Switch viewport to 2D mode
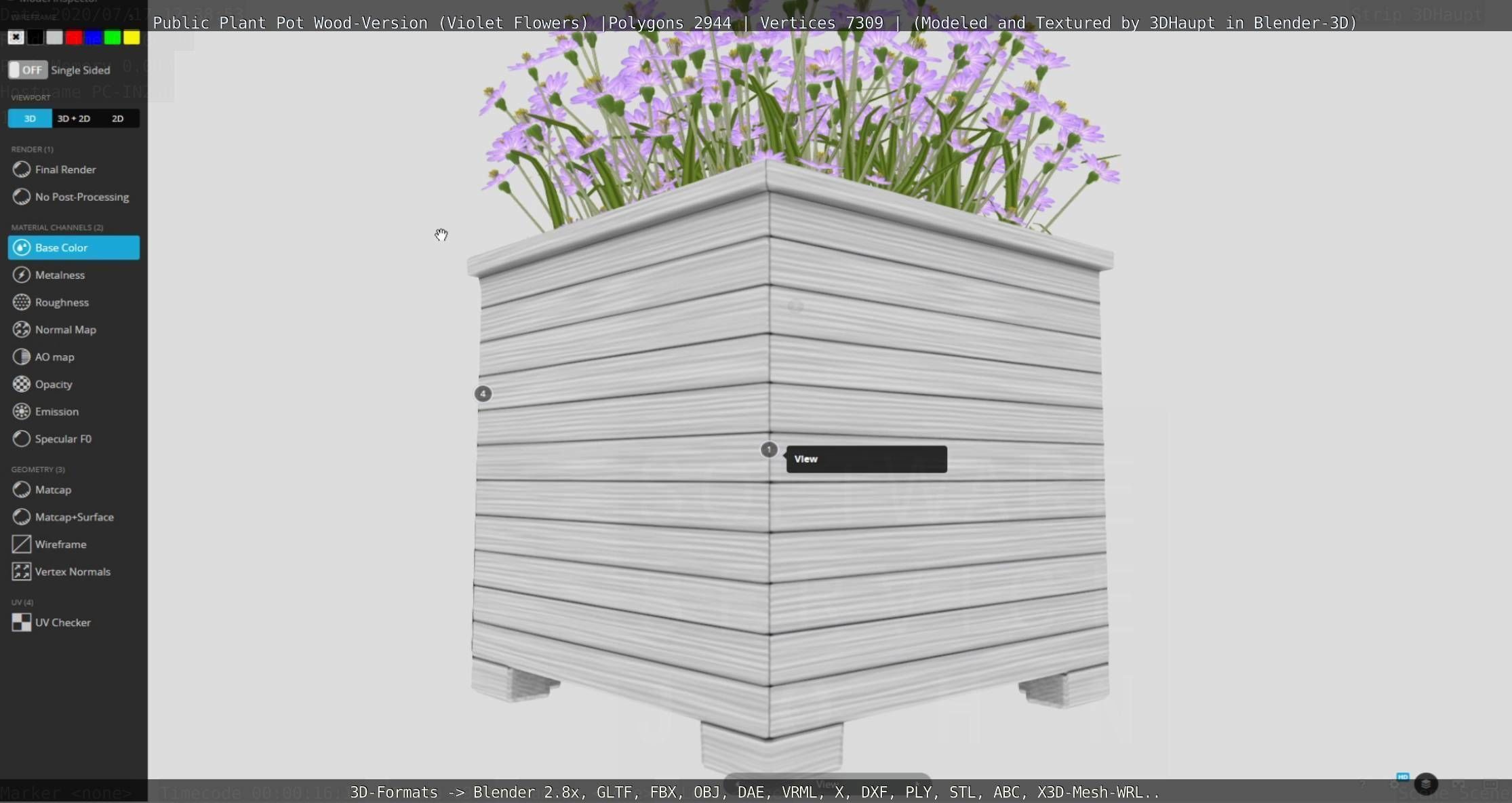Screen dimensions: 1512x803 (x=117, y=118)
